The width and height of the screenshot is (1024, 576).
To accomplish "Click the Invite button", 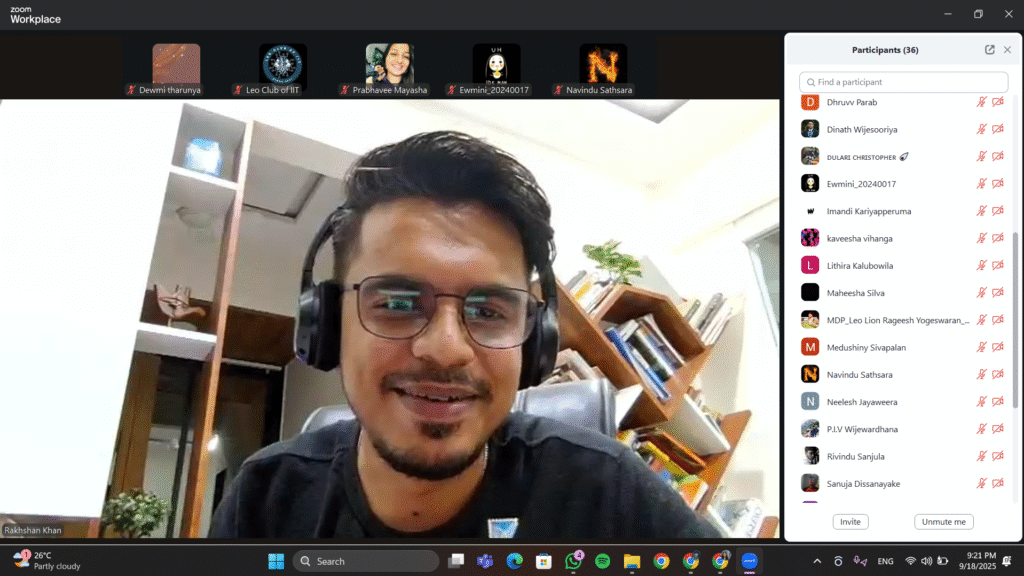I will [x=850, y=522].
